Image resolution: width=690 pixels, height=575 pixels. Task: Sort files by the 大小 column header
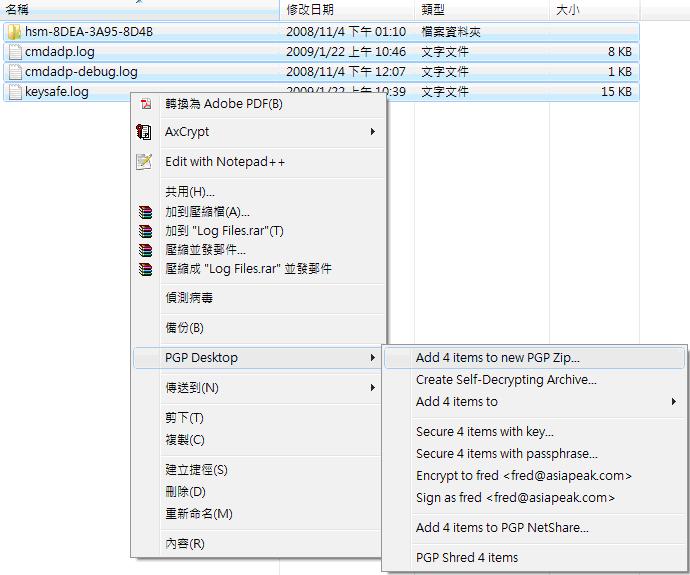pos(566,9)
